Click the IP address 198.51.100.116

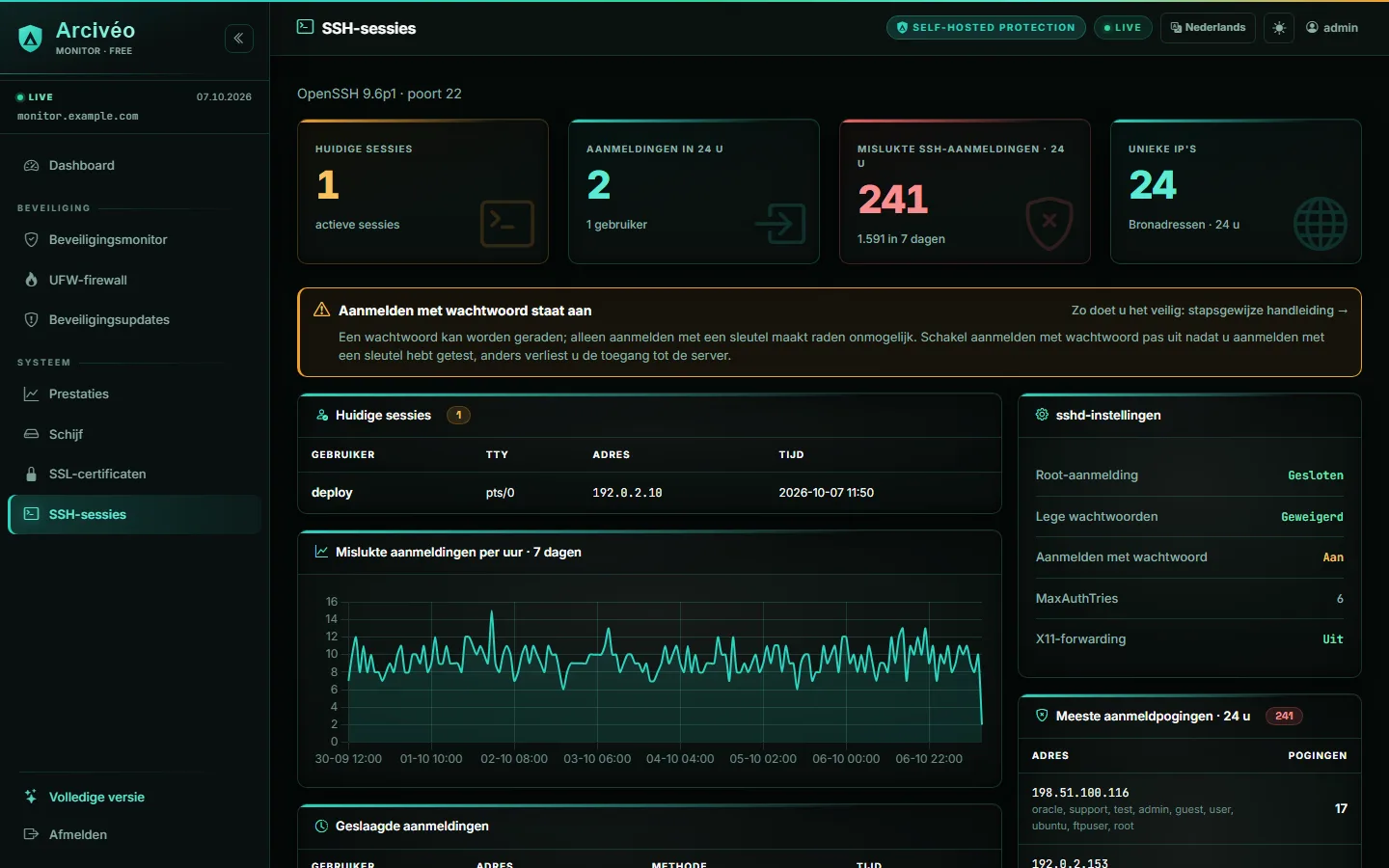point(1080,793)
